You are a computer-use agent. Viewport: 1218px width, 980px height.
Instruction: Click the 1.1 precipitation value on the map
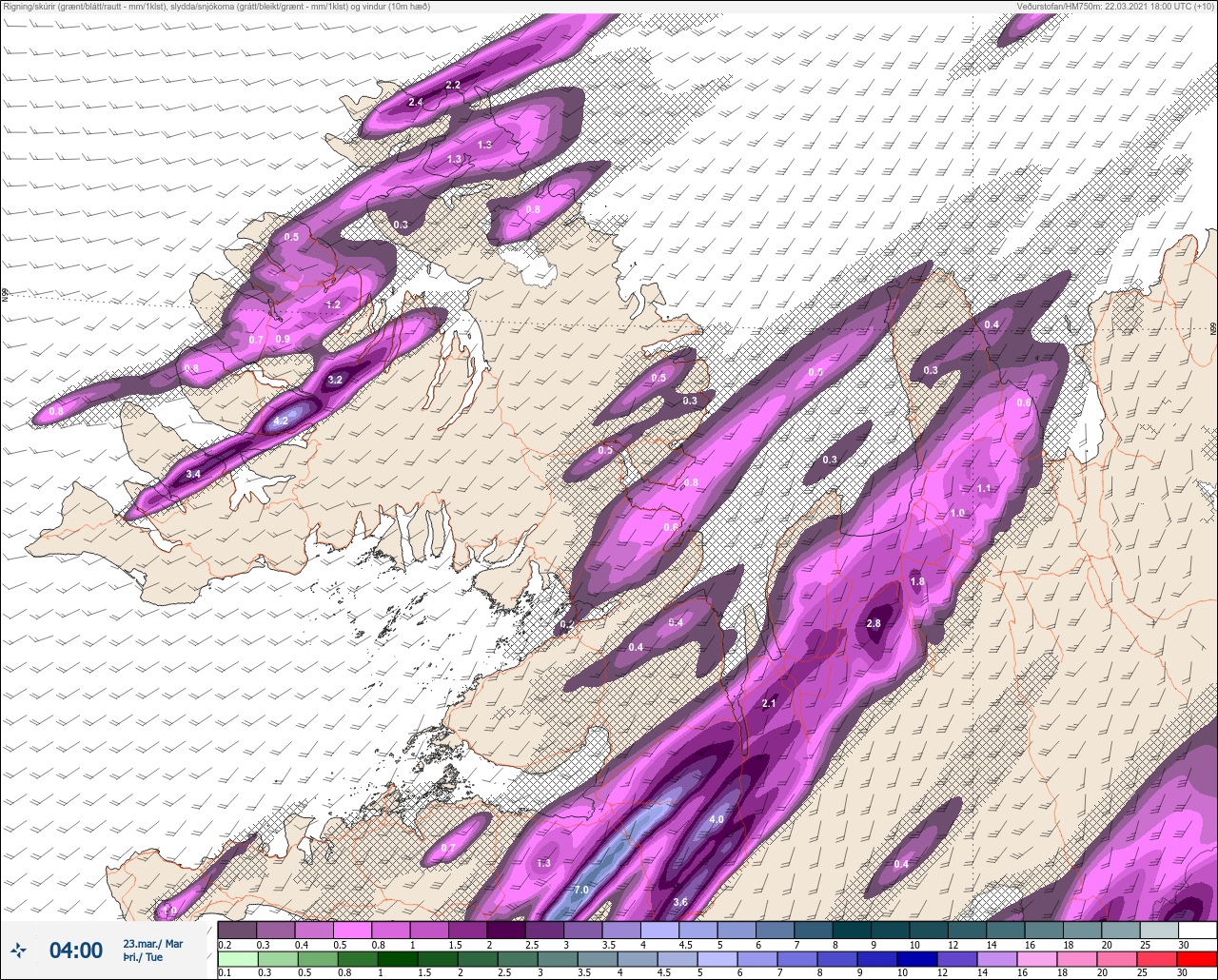(x=984, y=488)
